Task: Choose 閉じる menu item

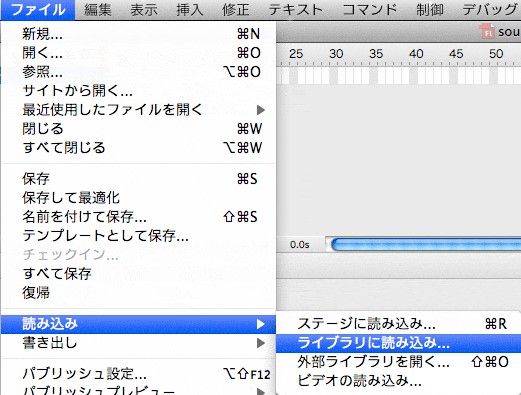Action: coord(138,129)
